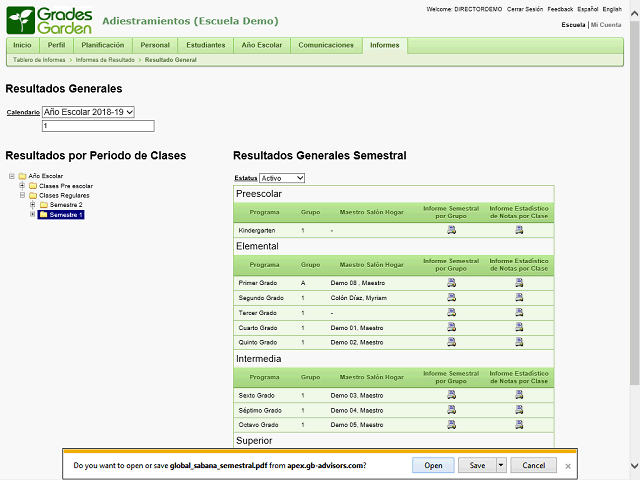Open Octavo Grado semestral group report icon

(x=451, y=424)
